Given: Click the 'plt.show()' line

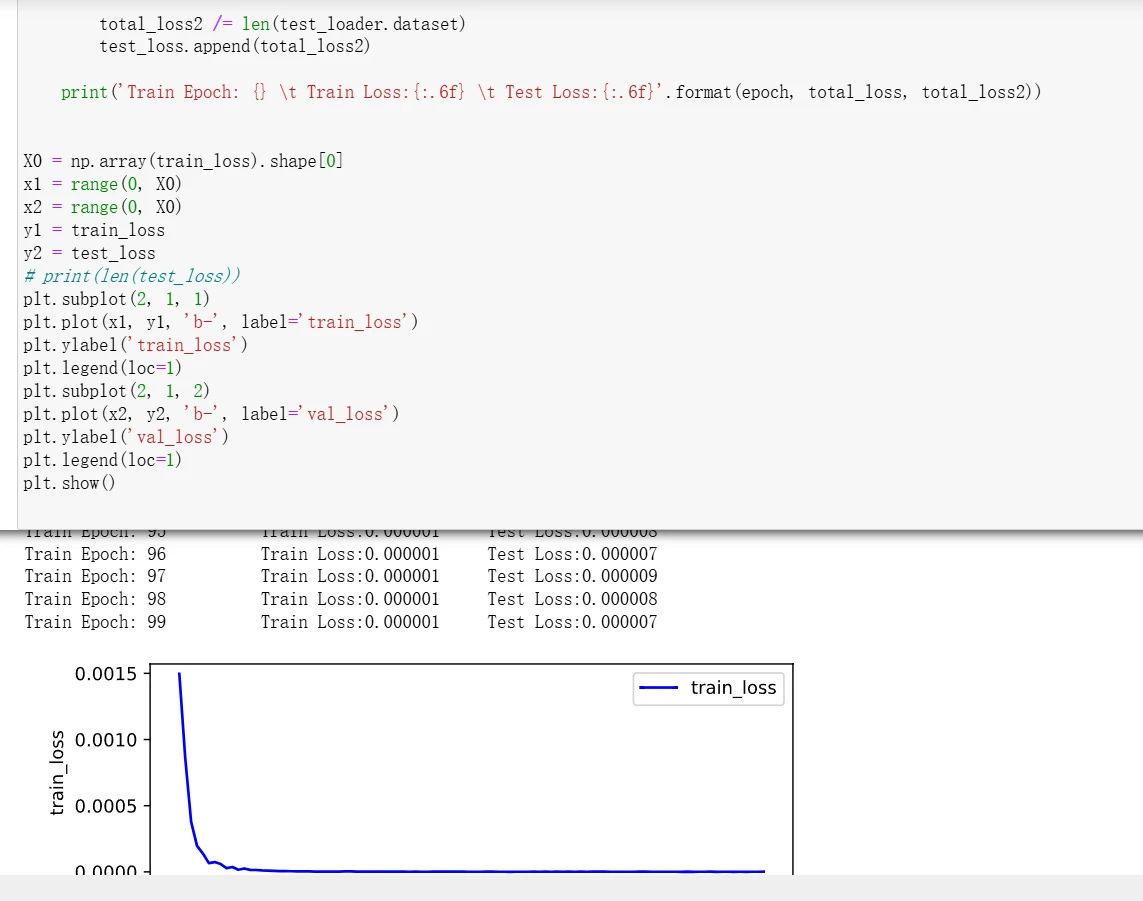Looking at the screenshot, I should pos(69,483).
